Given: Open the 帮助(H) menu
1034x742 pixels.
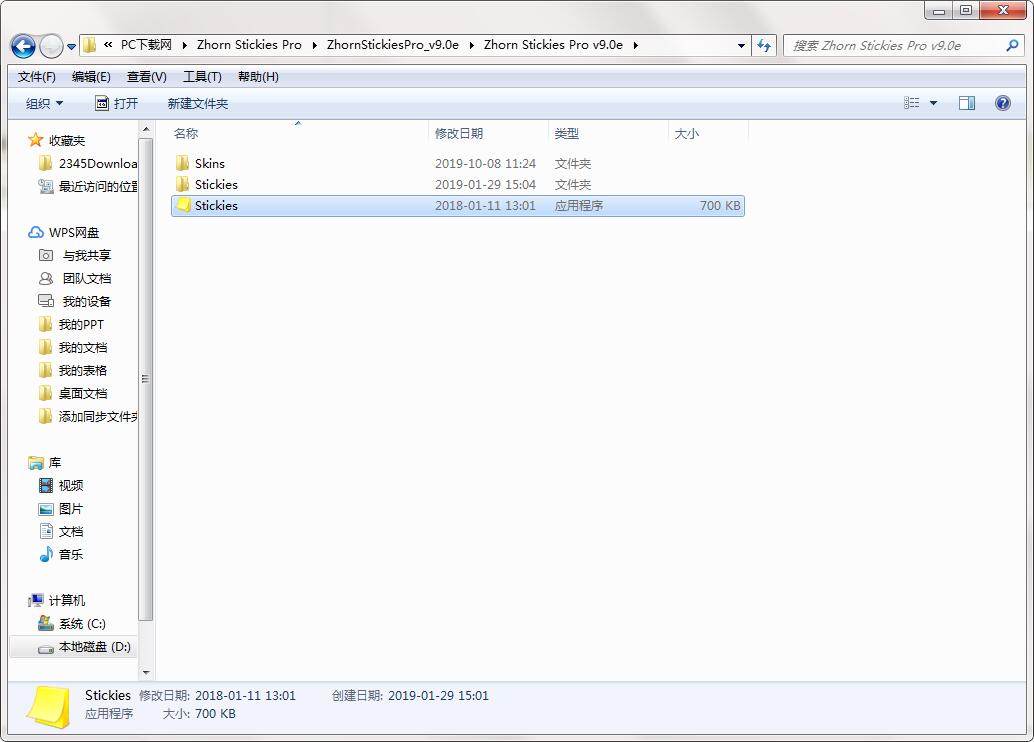Looking at the screenshot, I should pyautogui.click(x=258, y=77).
